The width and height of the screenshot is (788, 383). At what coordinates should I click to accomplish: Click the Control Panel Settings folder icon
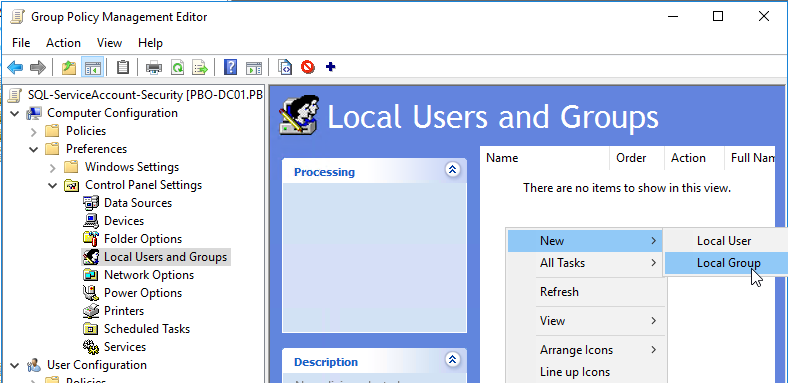coord(72,185)
